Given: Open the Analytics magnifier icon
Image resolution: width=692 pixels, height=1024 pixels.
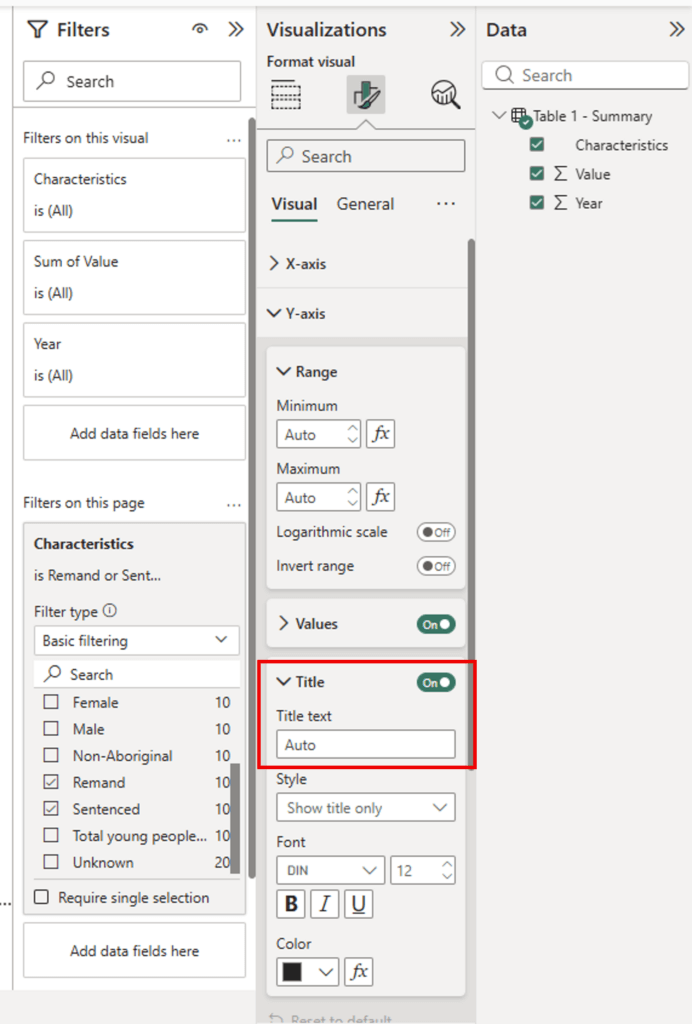Looking at the screenshot, I should click(445, 95).
